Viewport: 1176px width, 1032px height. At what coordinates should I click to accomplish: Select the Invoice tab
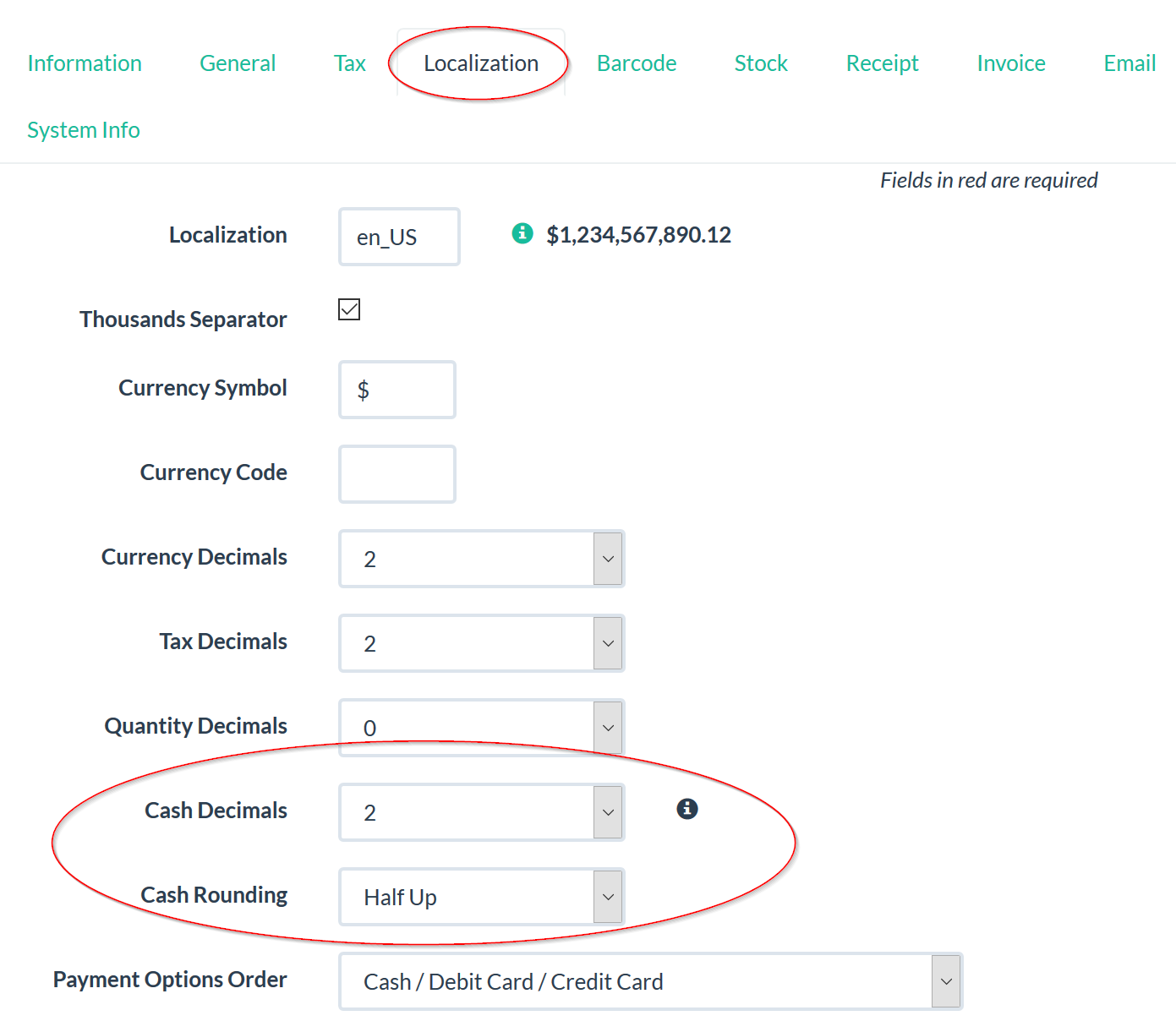[x=1011, y=63]
